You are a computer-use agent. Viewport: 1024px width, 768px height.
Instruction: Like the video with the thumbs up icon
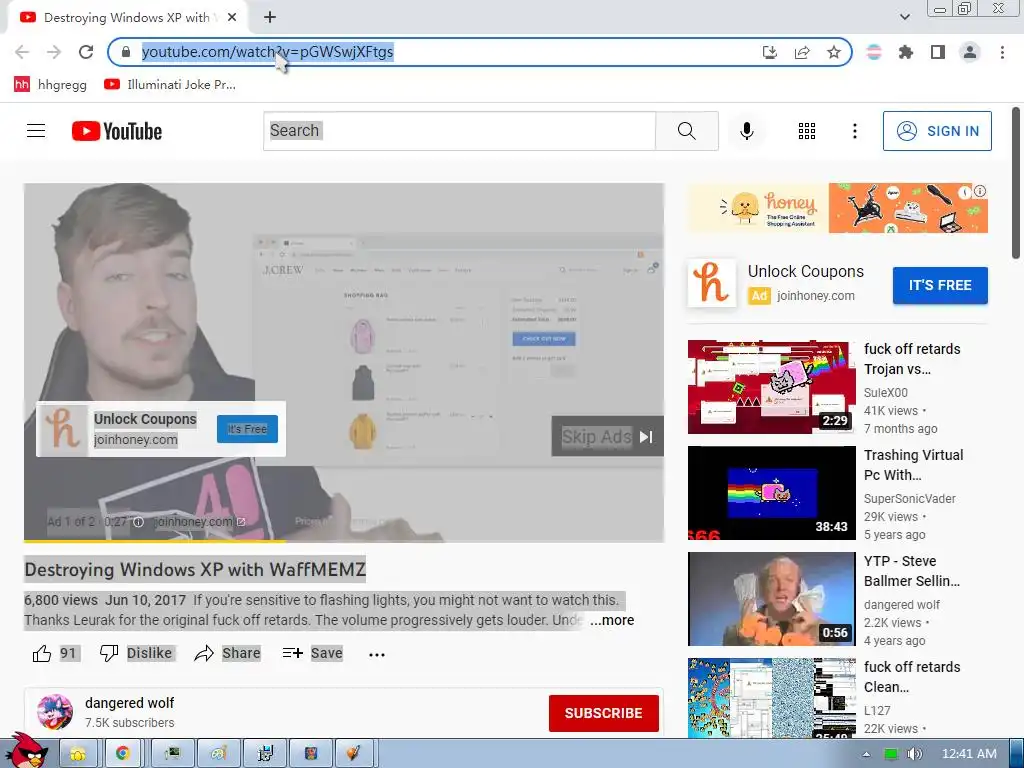(x=42, y=653)
